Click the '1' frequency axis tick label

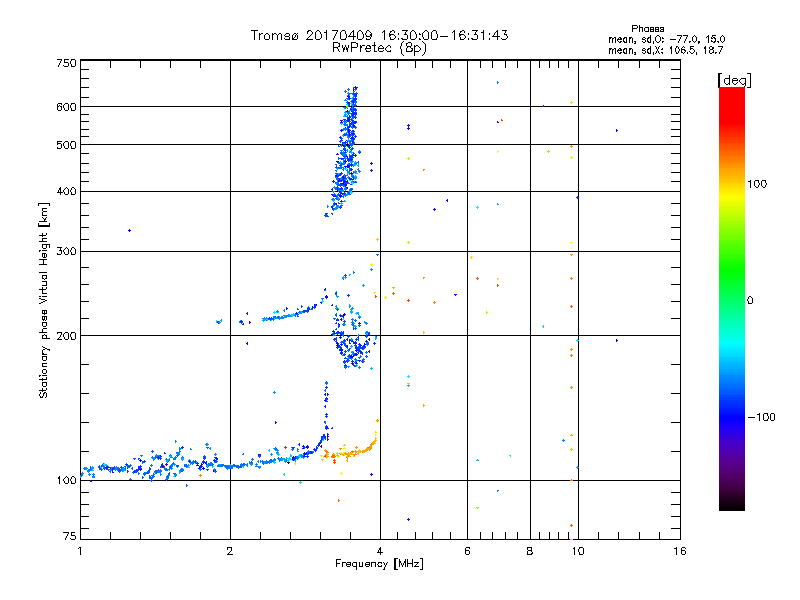click(x=80, y=551)
